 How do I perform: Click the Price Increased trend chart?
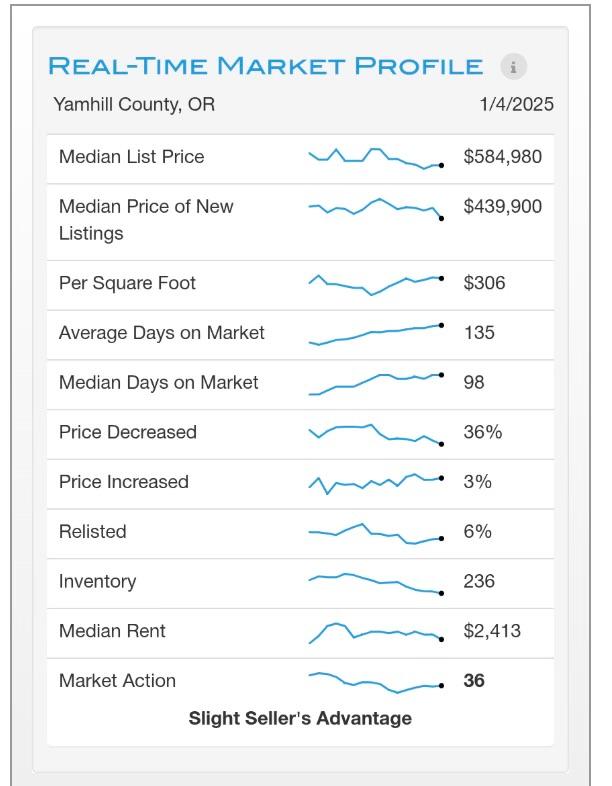376,484
